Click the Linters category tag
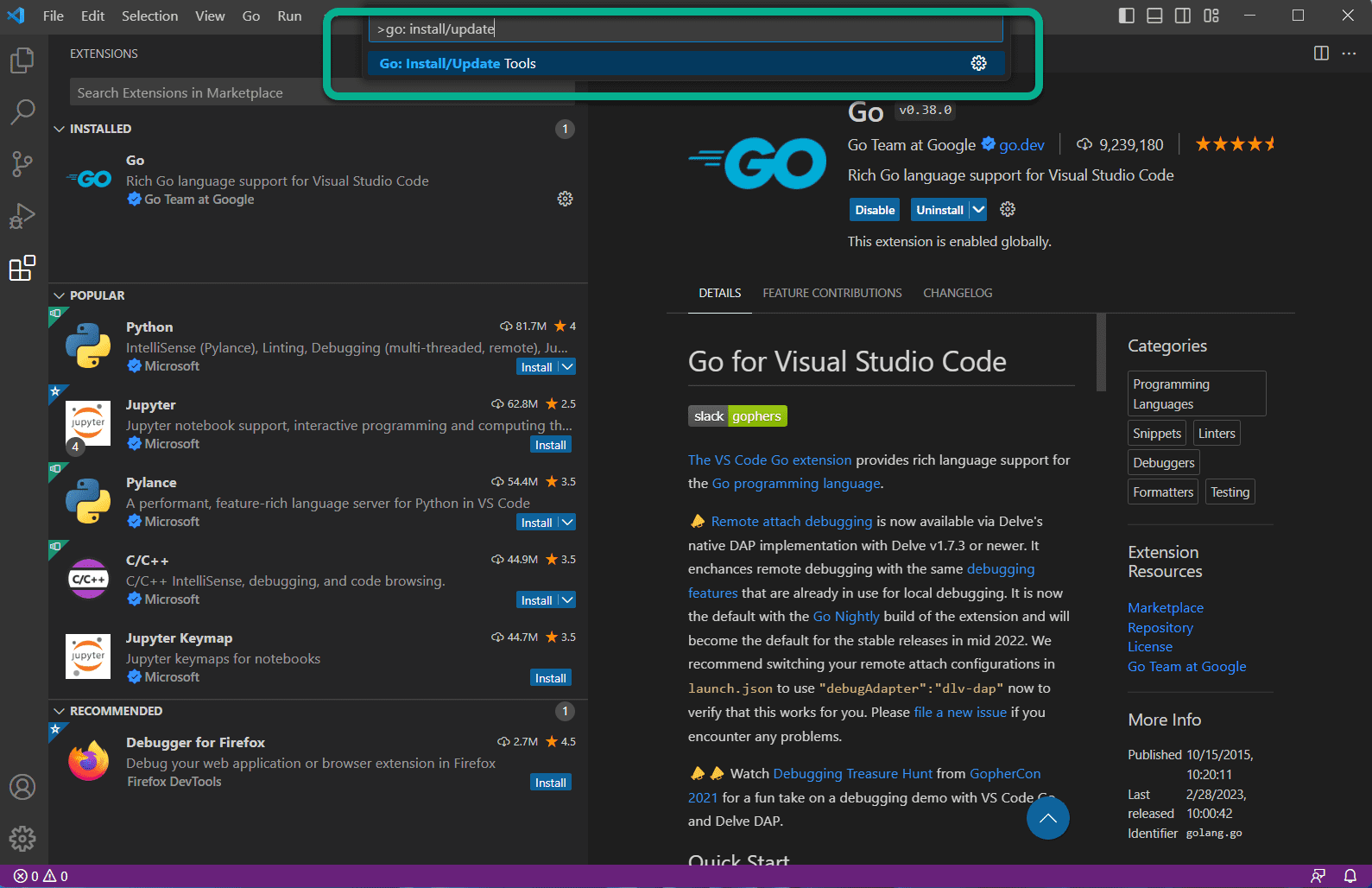The width and height of the screenshot is (1372, 888). (x=1217, y=434)
